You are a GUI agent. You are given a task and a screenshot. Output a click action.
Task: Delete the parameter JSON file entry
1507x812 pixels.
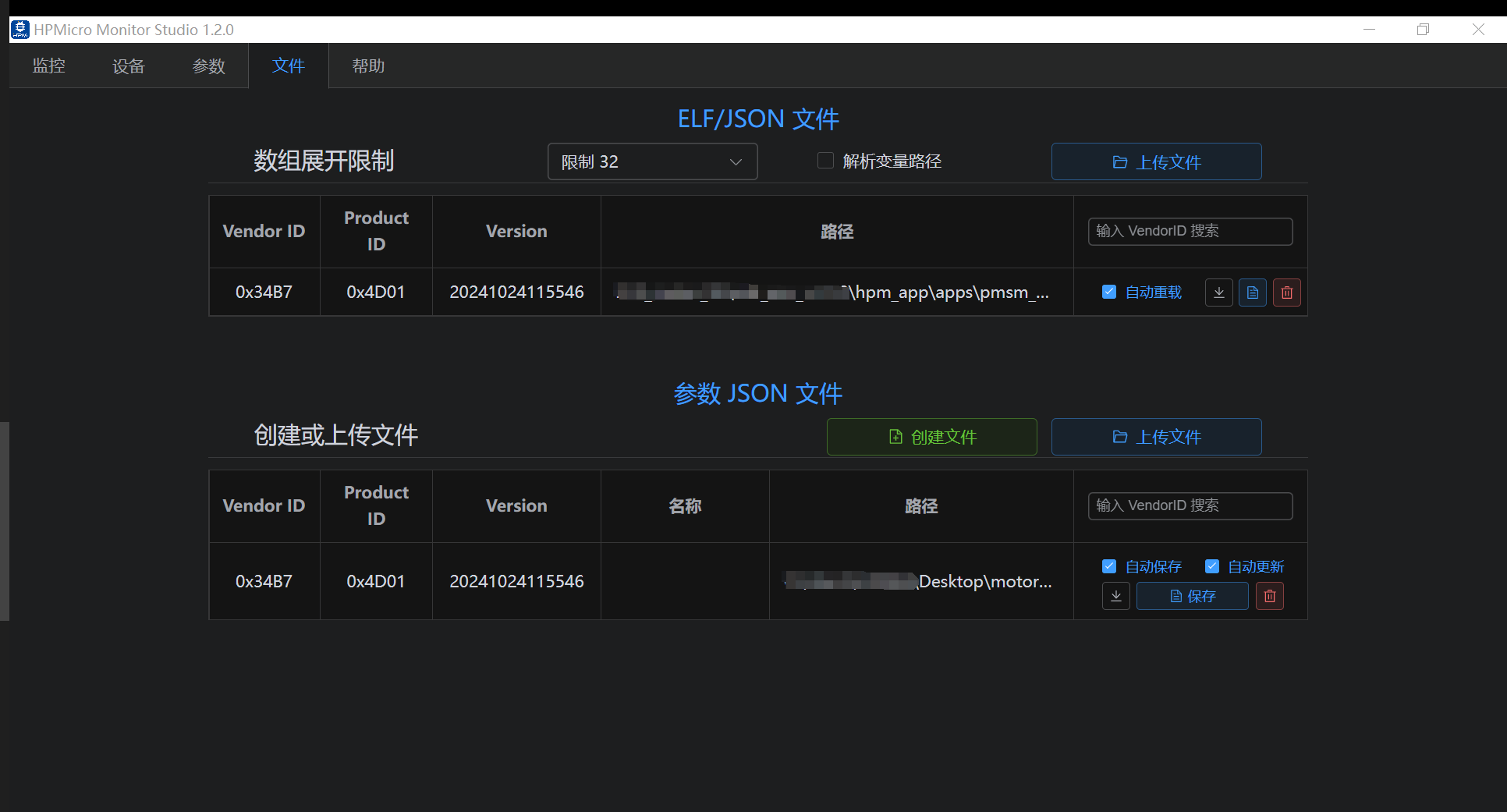(1270, 596)
